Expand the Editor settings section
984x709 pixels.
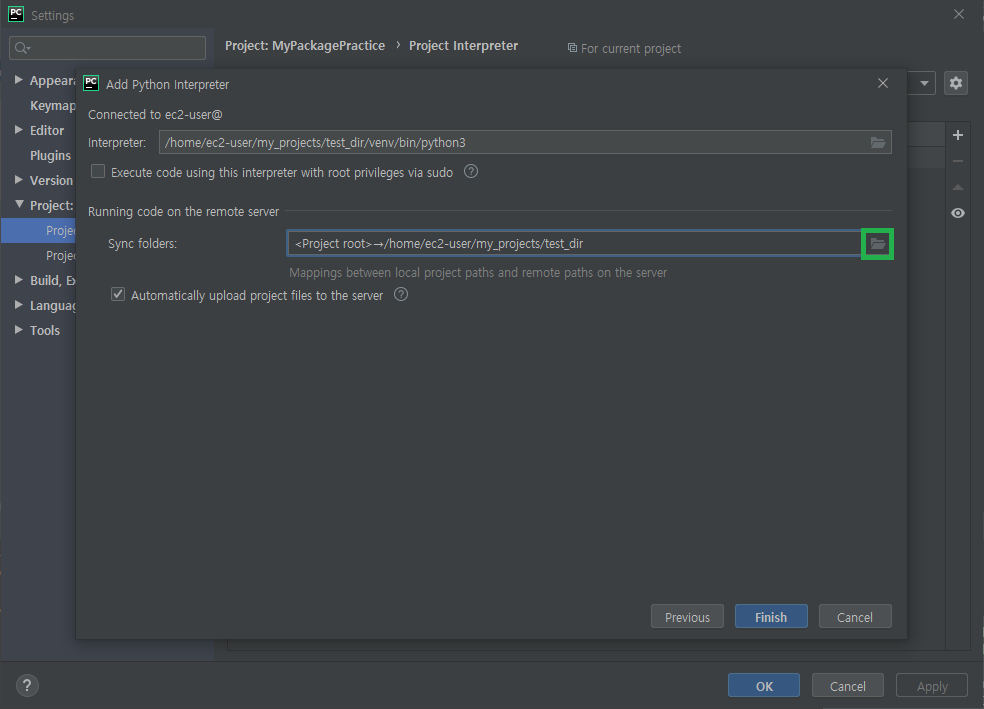coord(19,130)
